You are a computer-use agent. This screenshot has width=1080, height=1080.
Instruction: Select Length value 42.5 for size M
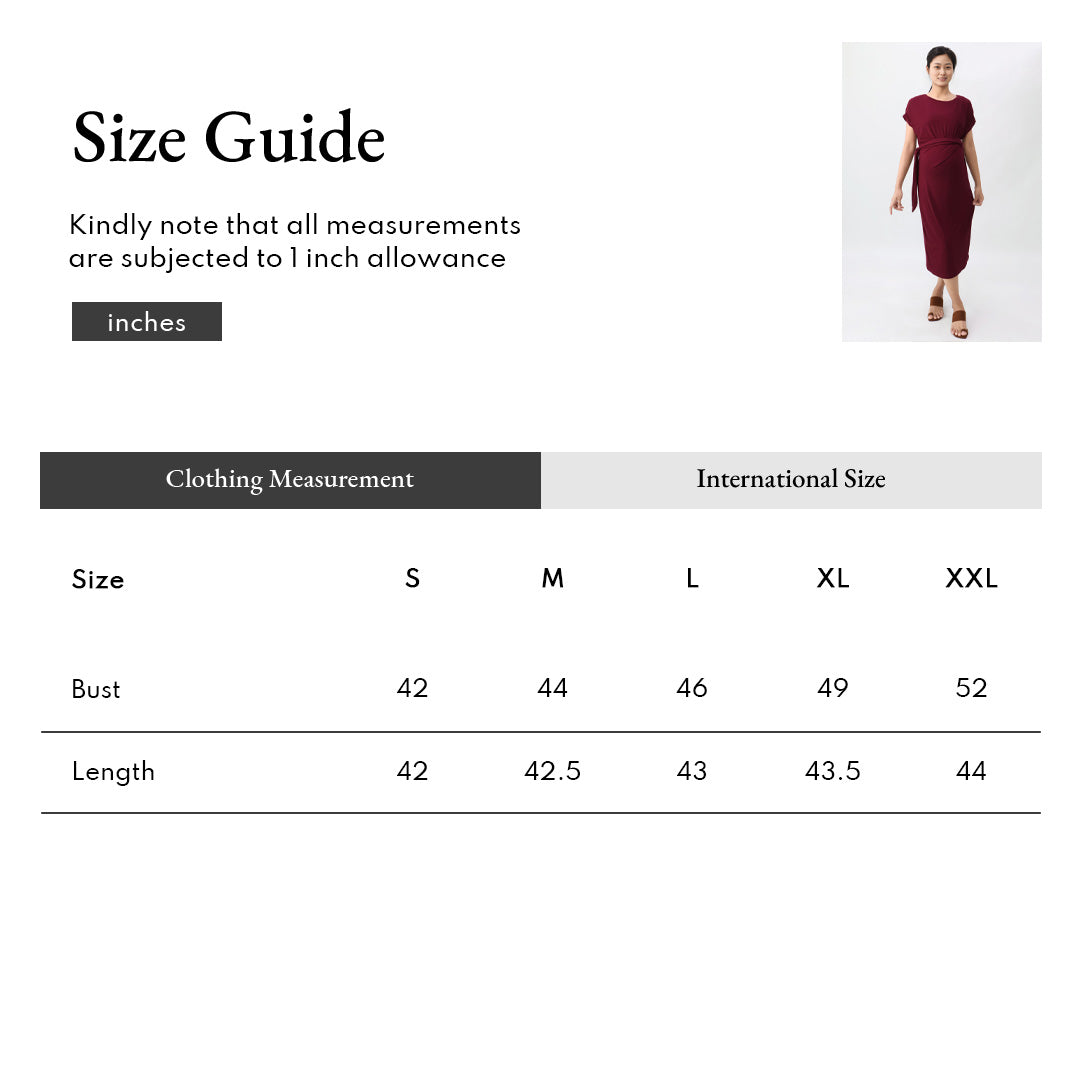tap(552, 771)
